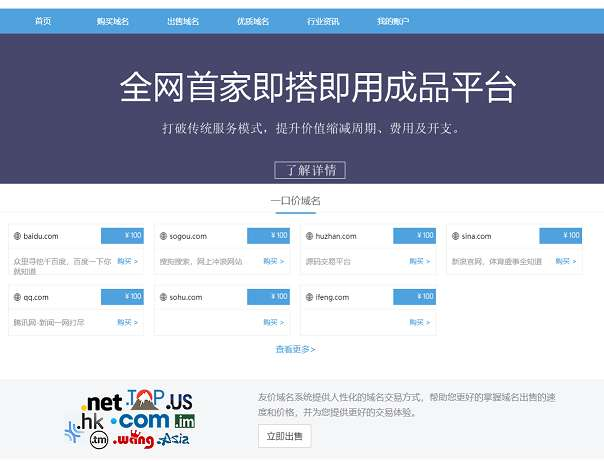The height and width of the screenshot is (461, 606).
Task: Click the domain suffix logos image
Action: [x=131, y=419]
